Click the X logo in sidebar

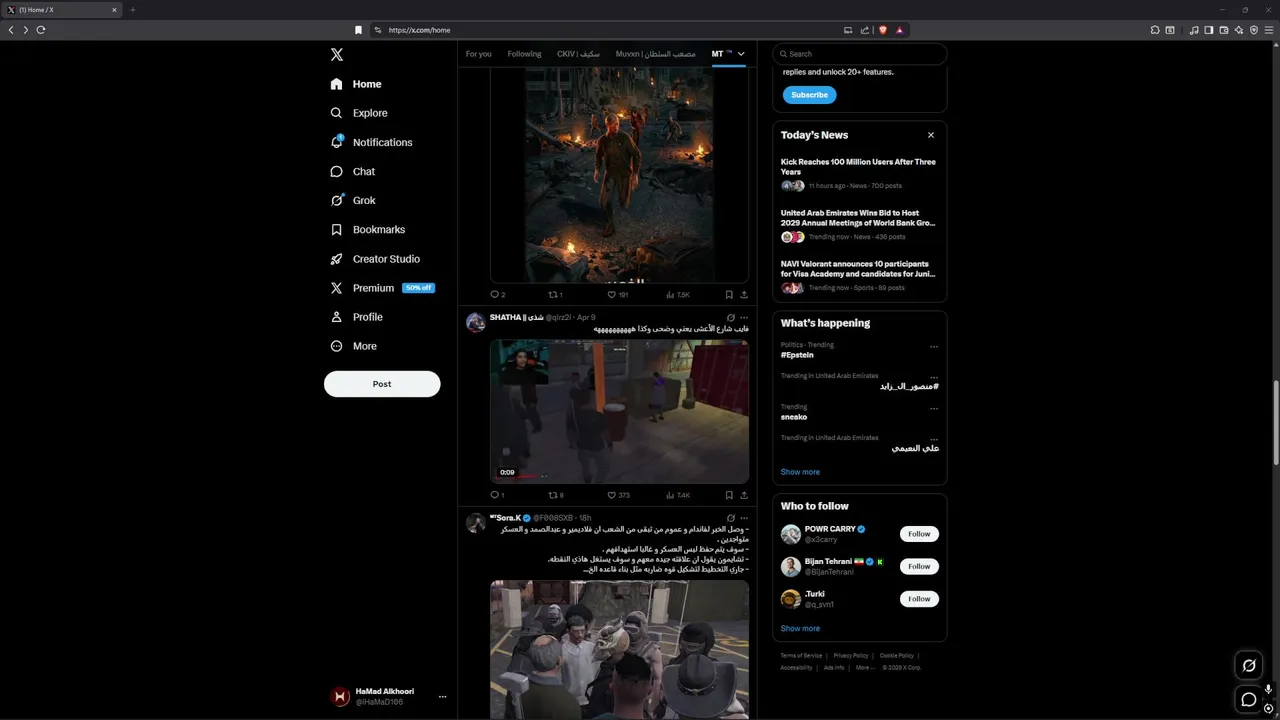337,55
